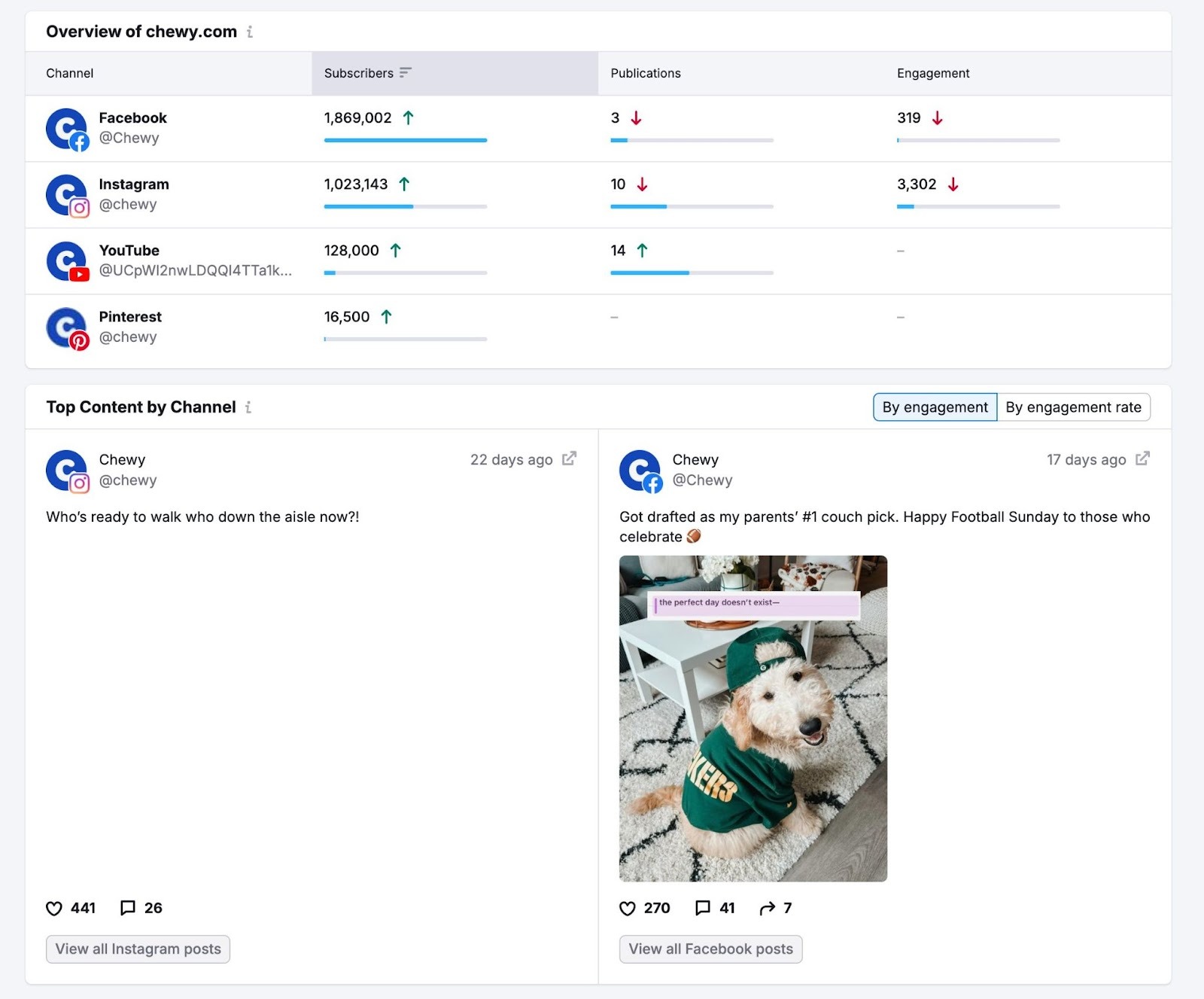The height and width of the screenshot is (999, 1204).
Task: Click View all Instagram posts
Action: (138, 949)
